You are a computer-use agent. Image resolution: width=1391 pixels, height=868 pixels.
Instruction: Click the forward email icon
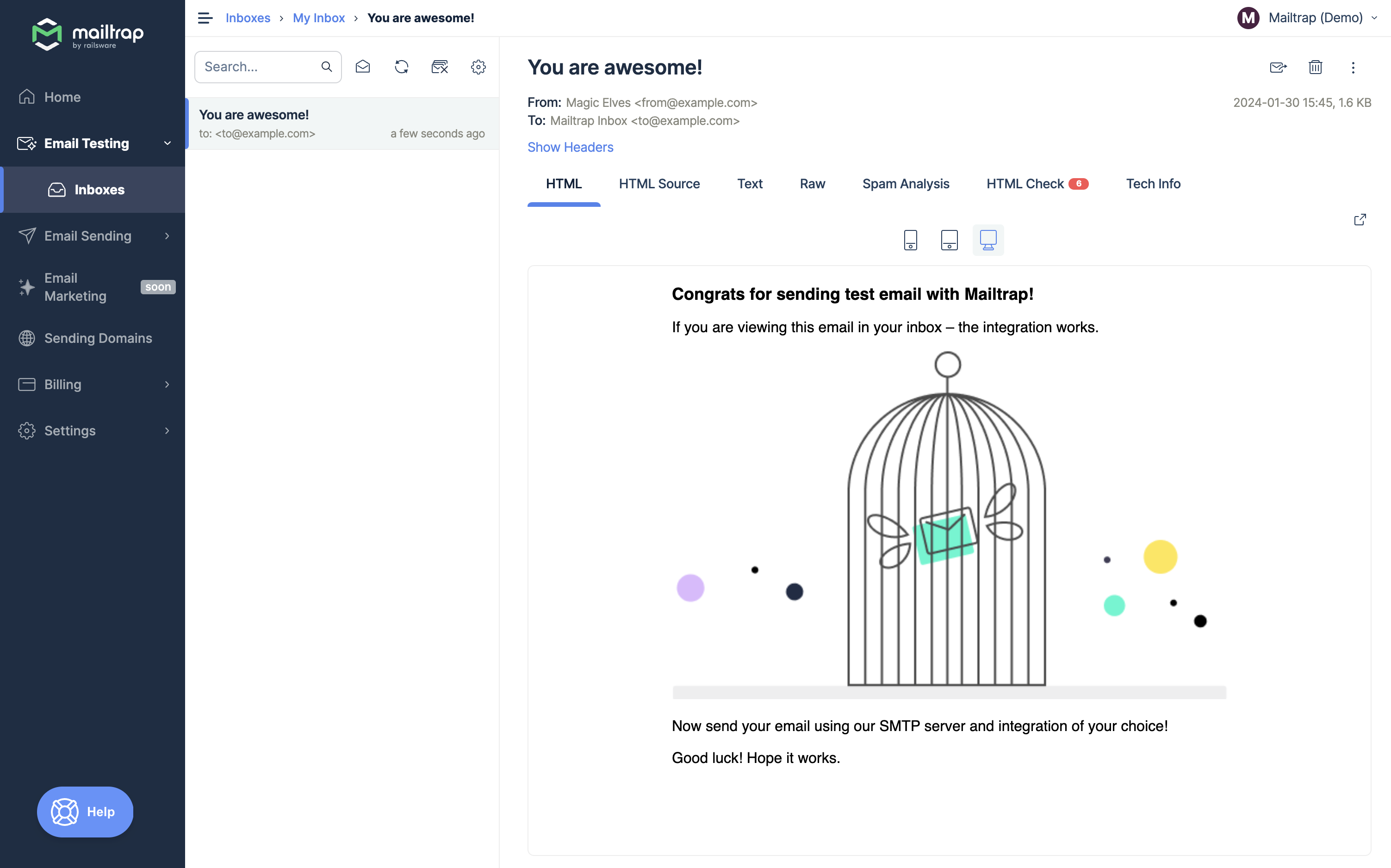pos(1278,67)
